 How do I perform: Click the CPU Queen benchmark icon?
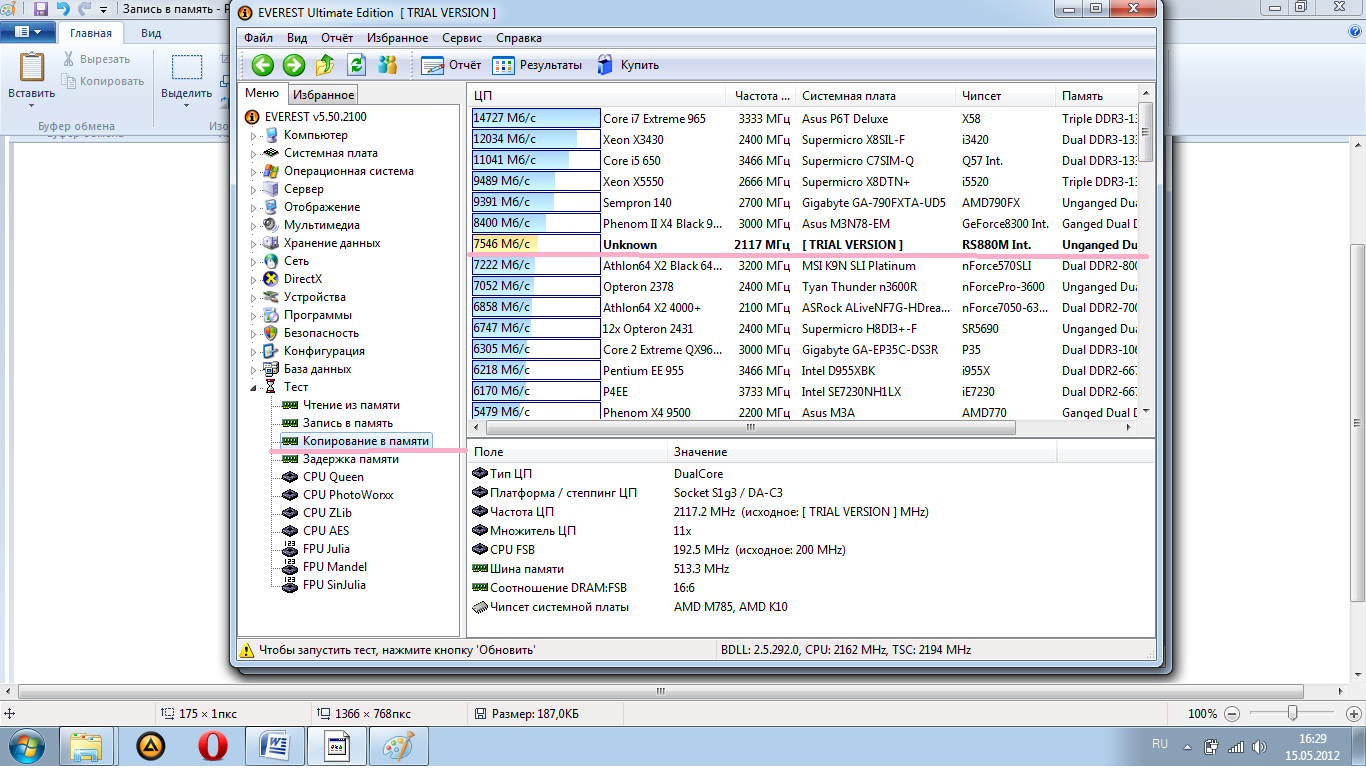click(291, 477)
